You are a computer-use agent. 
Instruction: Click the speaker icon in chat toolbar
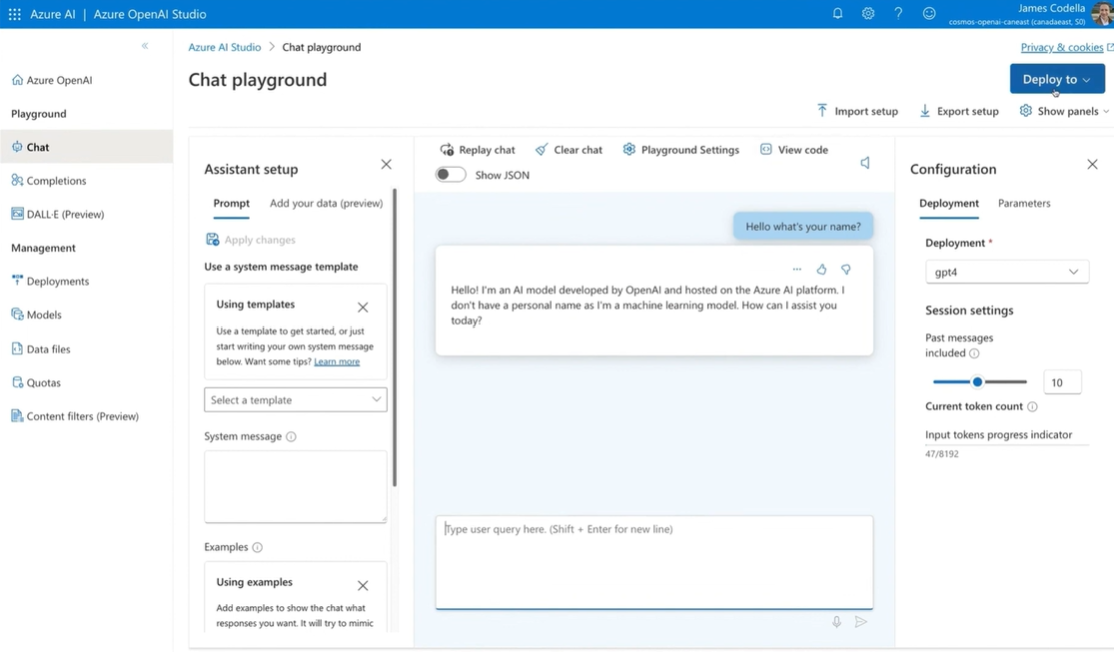tap(865, 163)
